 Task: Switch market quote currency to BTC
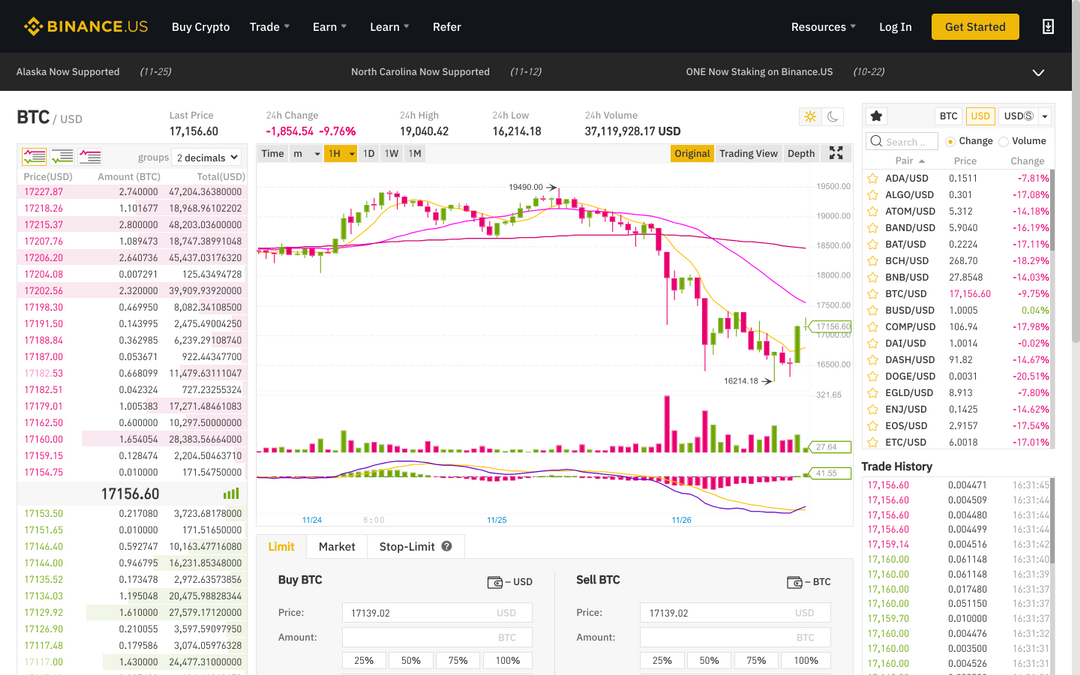tap(948, 115)
